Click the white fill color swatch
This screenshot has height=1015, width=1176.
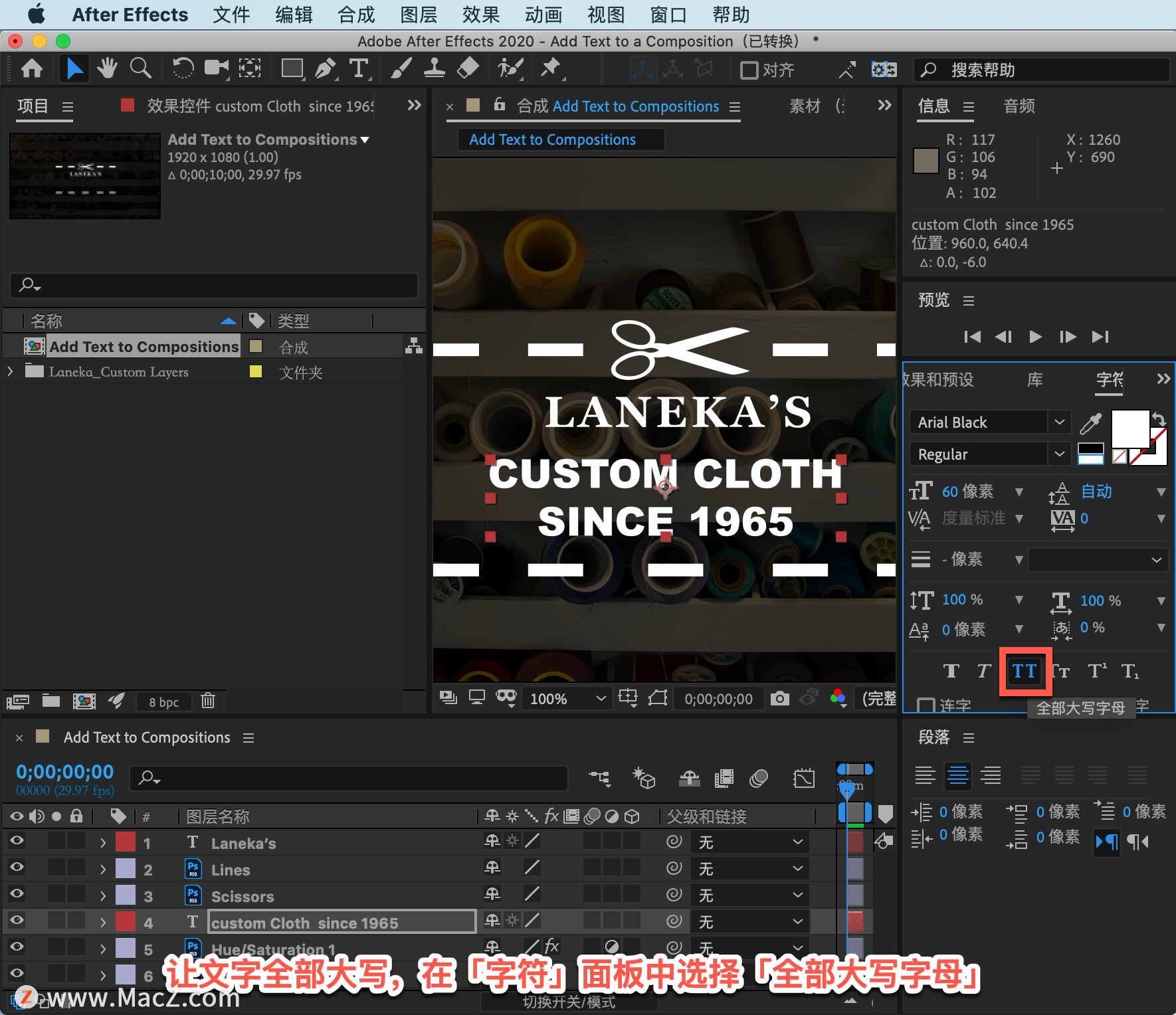coord(1130,428)
